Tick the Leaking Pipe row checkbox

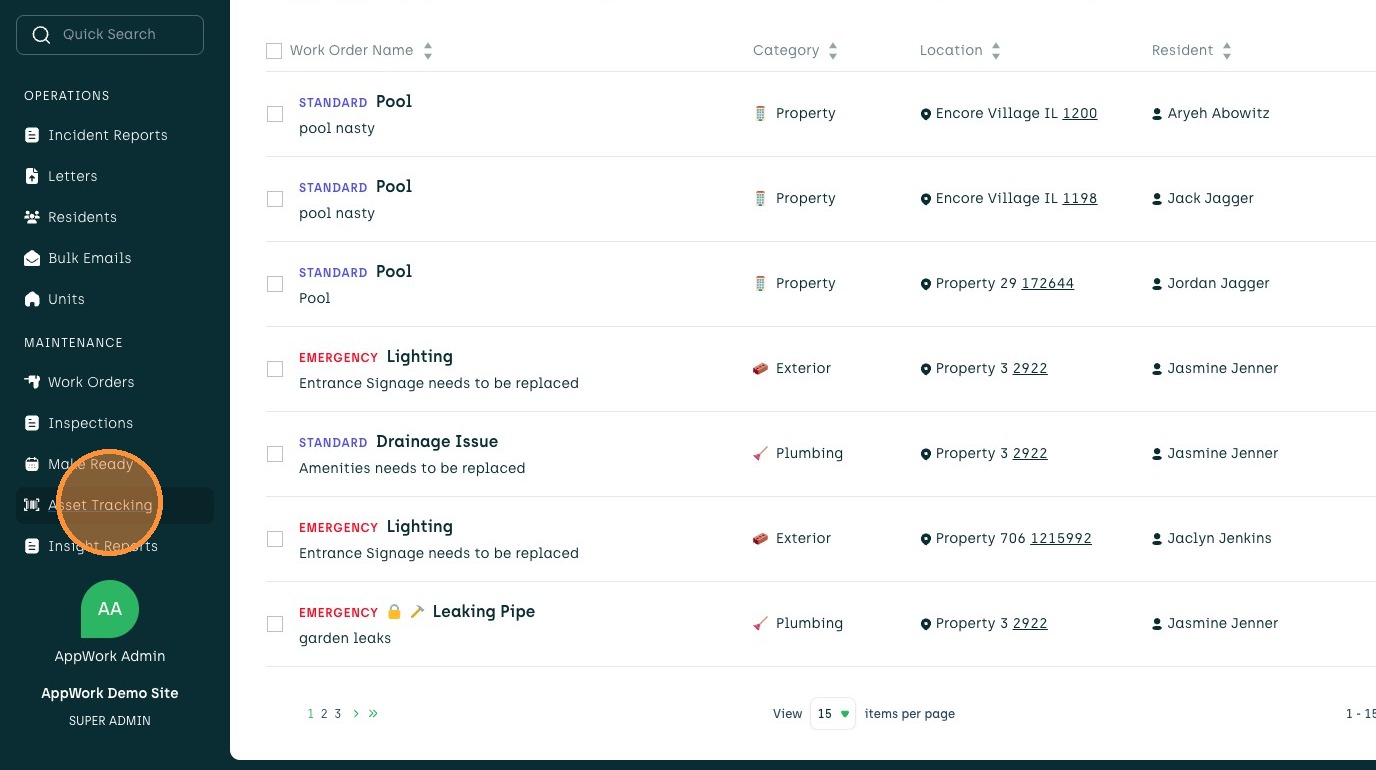tap(275, 624)
